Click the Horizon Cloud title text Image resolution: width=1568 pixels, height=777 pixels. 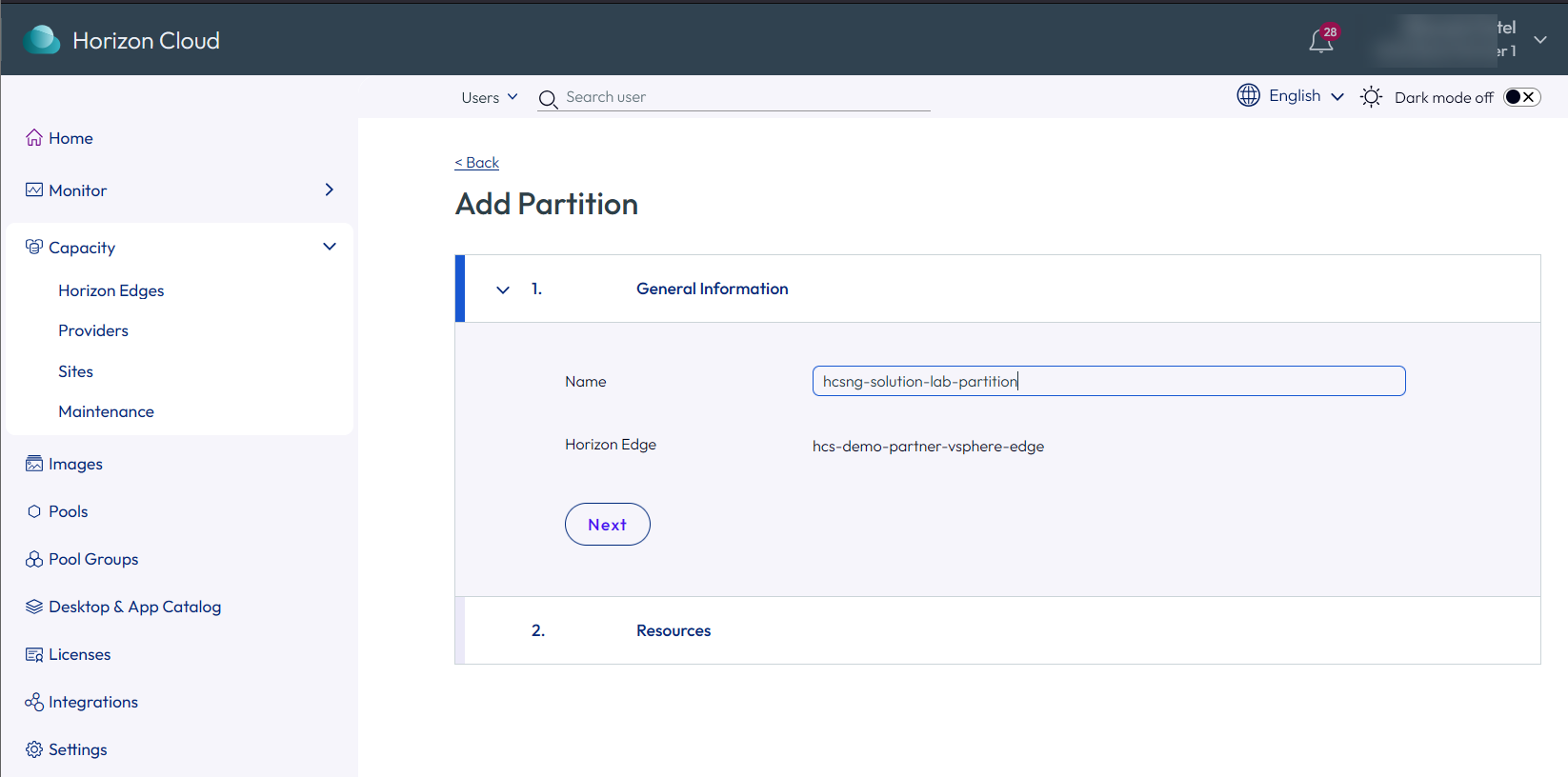tap(146, 40)
